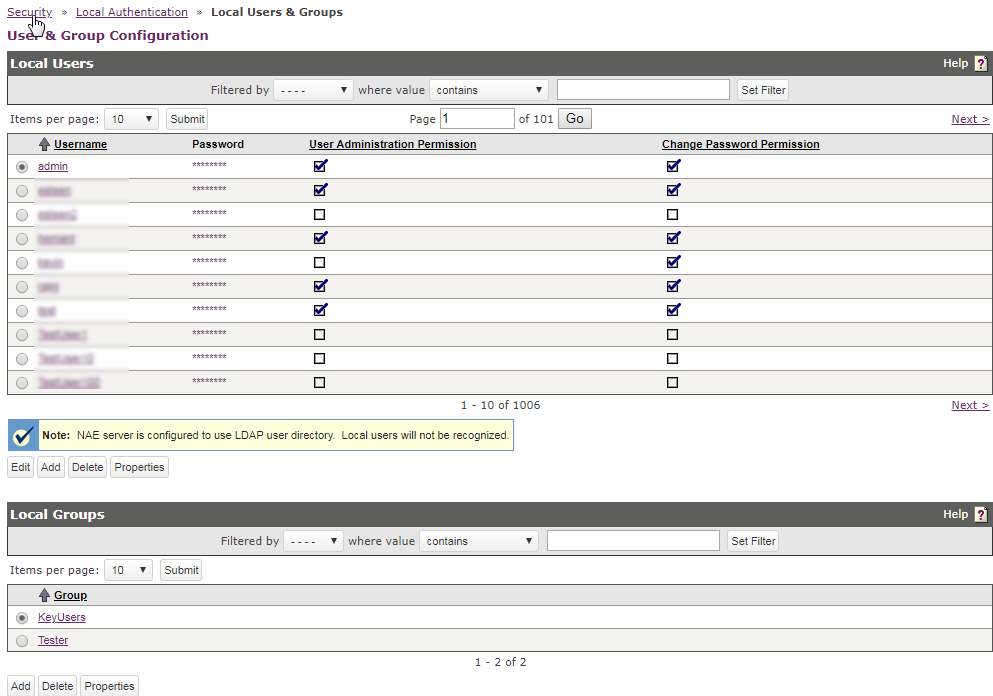Uncheck admin's Change Password Permission
This screenshot has width=993, height=696.
pyautogui.click(x=673, y=166)
